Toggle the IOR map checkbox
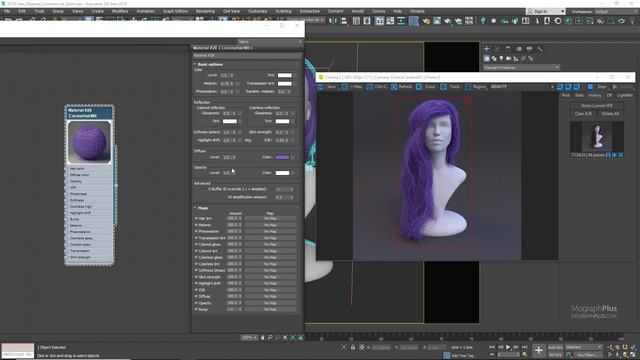 click(196, 290)
